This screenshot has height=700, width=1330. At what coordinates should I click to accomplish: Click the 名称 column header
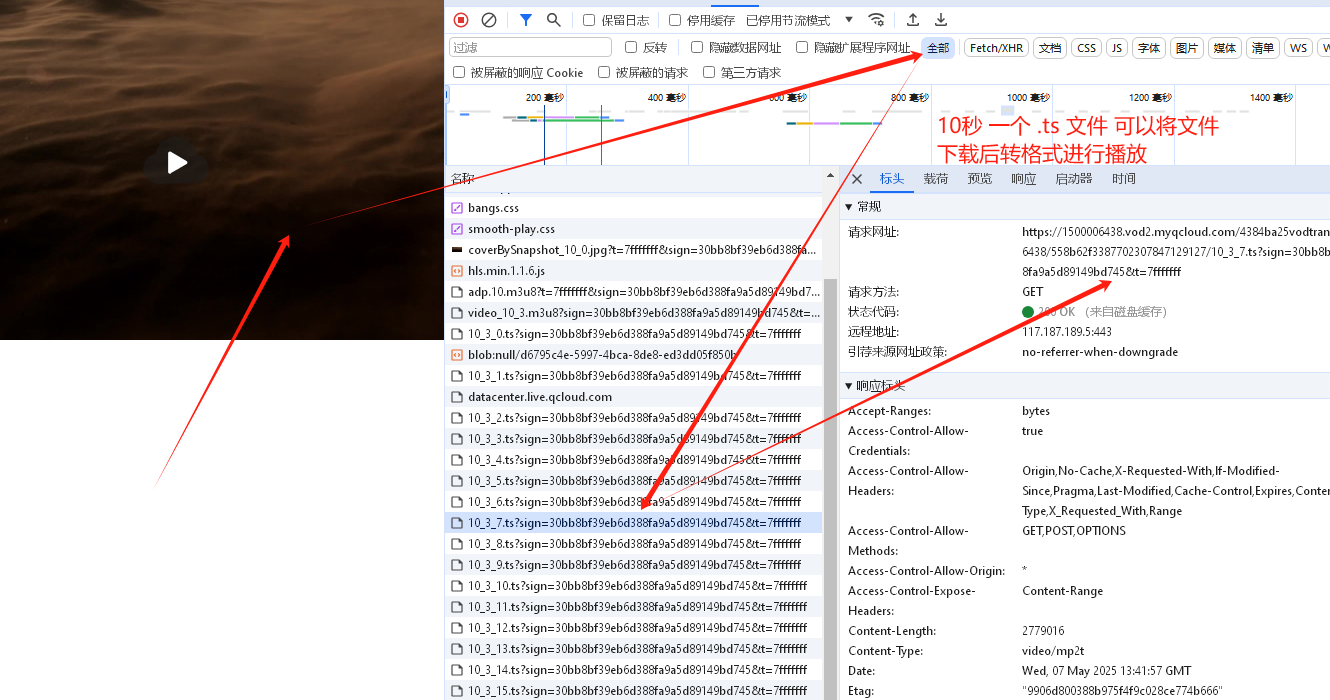[634, 179]
